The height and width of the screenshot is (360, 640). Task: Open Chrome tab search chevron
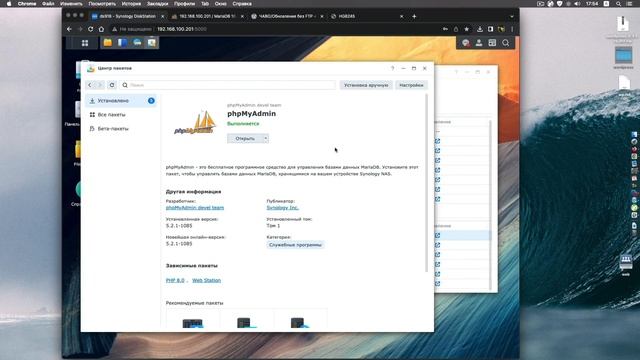[512, 16]
